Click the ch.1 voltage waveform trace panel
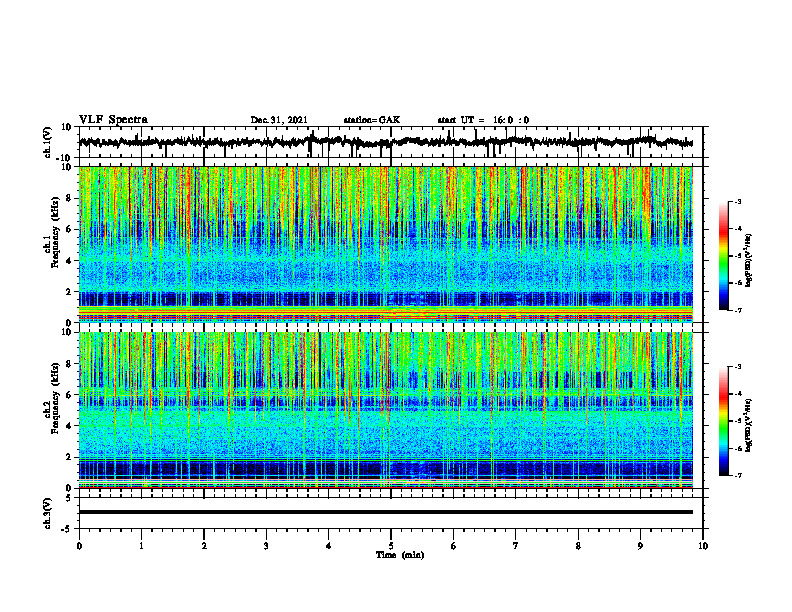The height and width of the screenshot is (612, 792). click(391, 142)
